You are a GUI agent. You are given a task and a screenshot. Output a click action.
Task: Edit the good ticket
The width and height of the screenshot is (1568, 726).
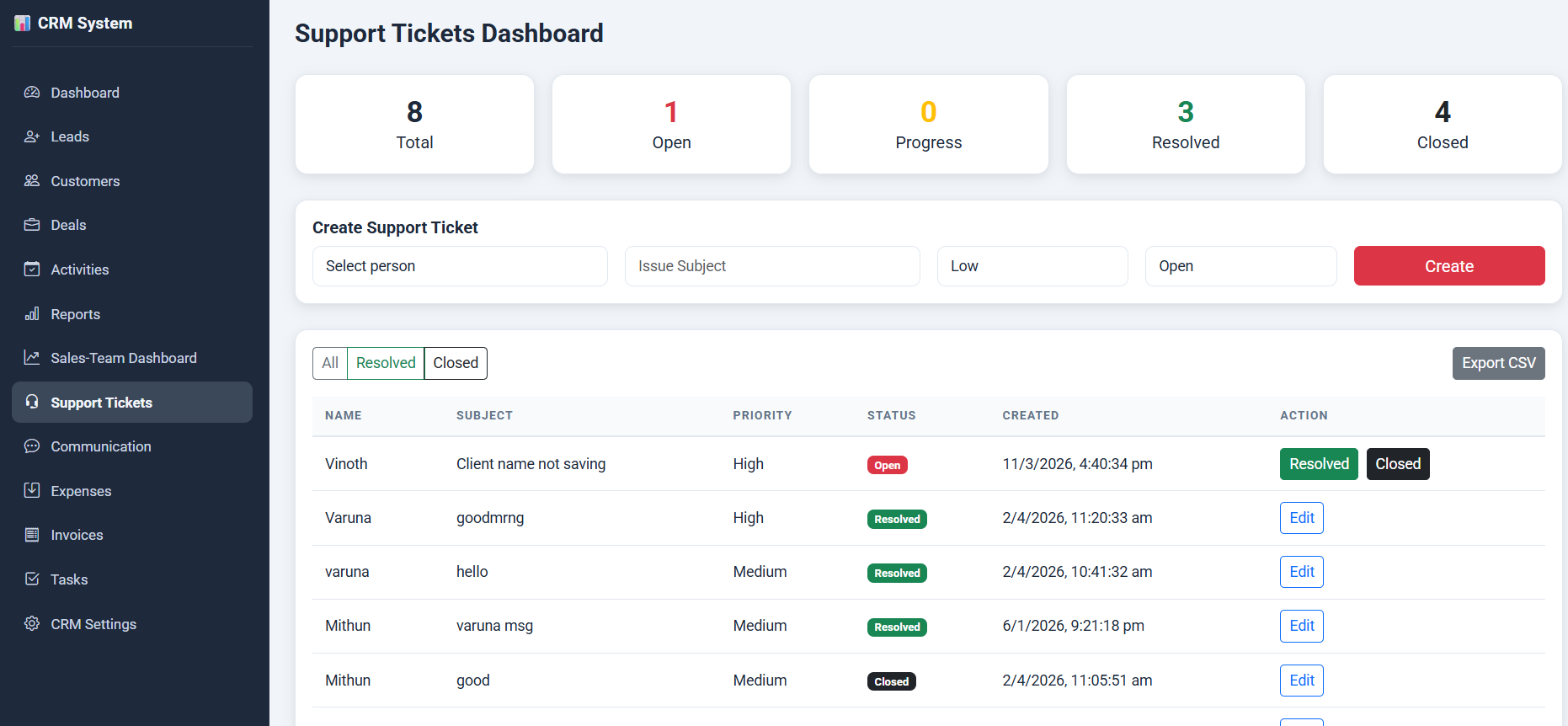pyautogui.click(x=1302, y=681)
